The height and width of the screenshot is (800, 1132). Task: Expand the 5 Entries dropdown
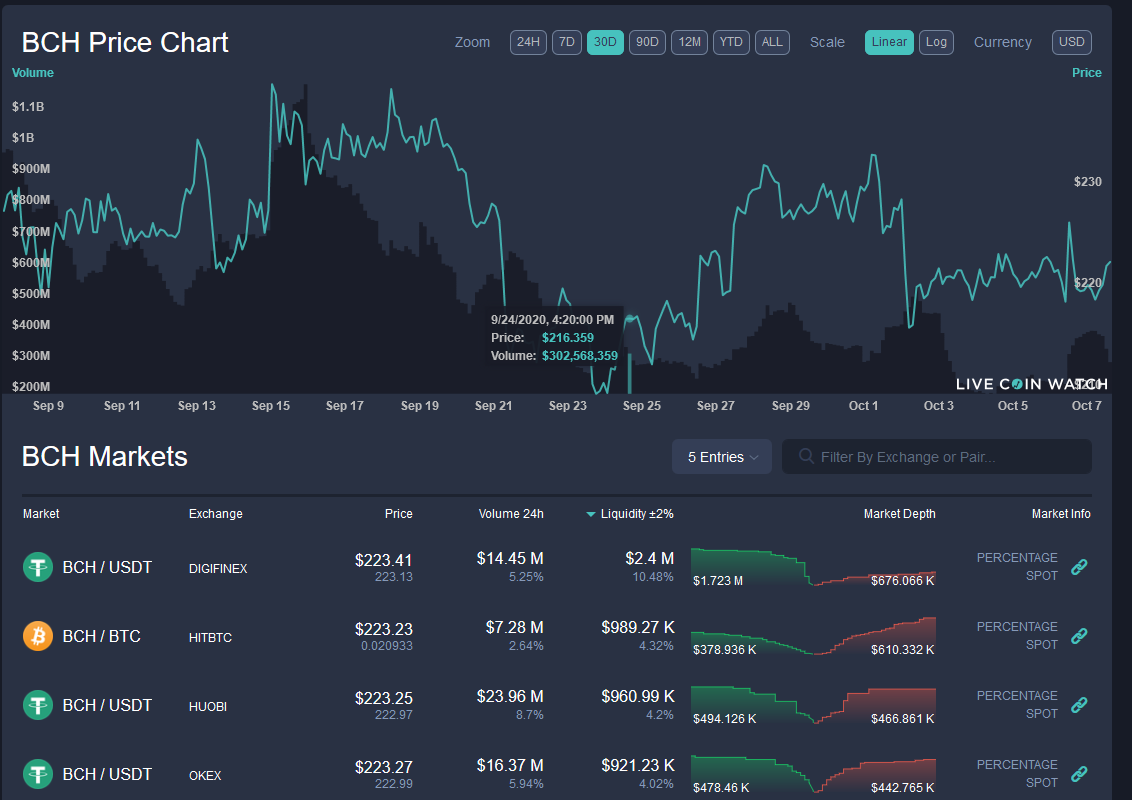(722, 457)
